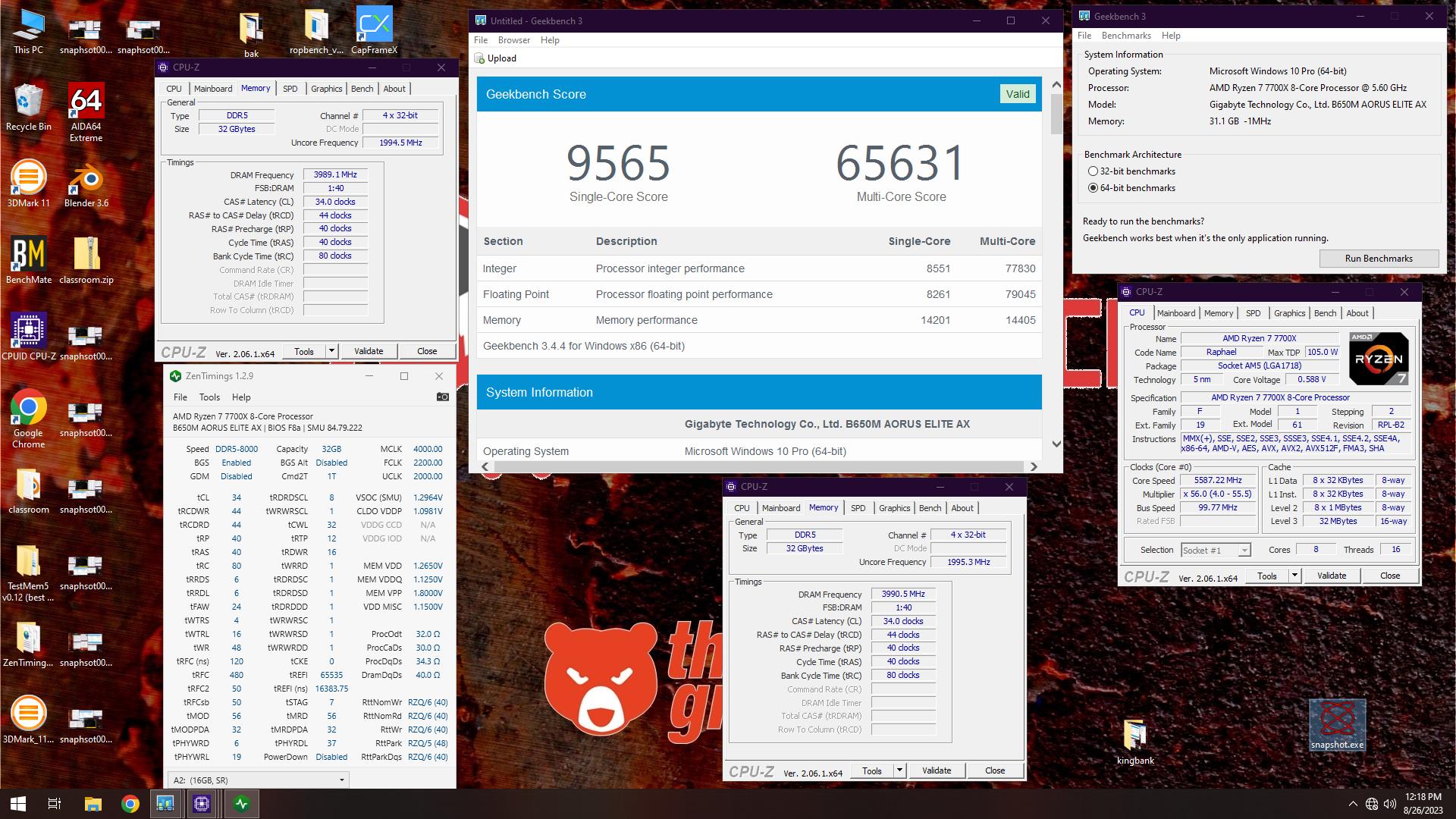Click Geekbench results vertical scrollbar thumb

pos(1056,114)
